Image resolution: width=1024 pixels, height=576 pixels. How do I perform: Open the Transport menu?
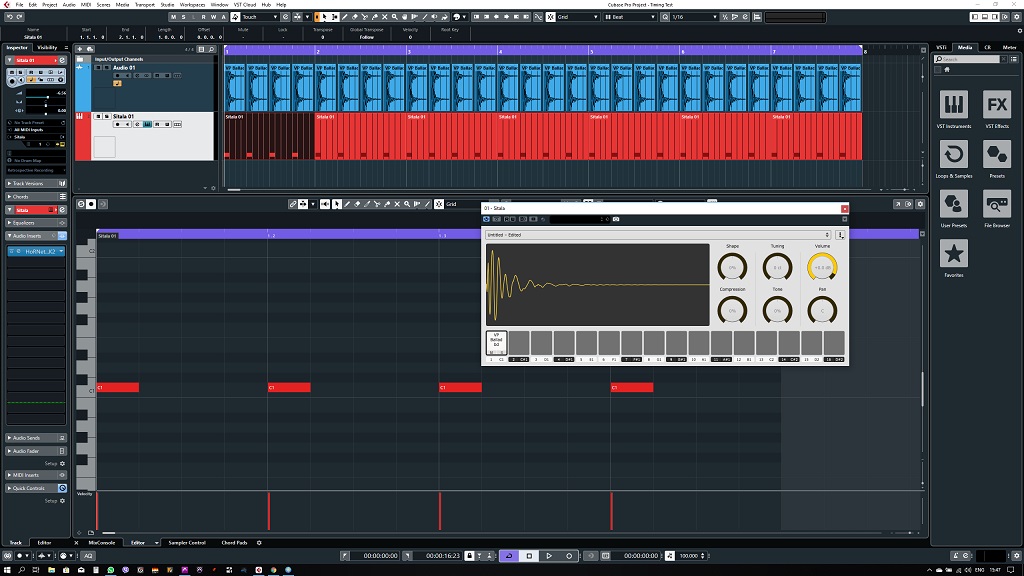click(x=144, y=5)
